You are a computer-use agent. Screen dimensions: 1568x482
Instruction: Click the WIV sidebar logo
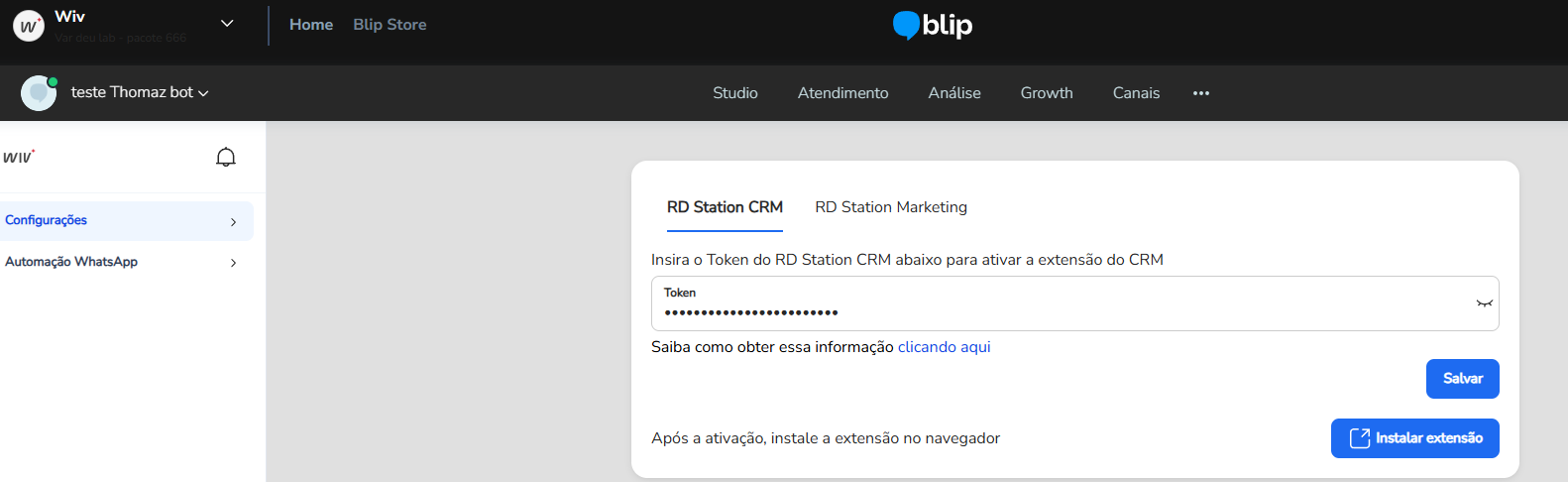[x=19, y=157]
